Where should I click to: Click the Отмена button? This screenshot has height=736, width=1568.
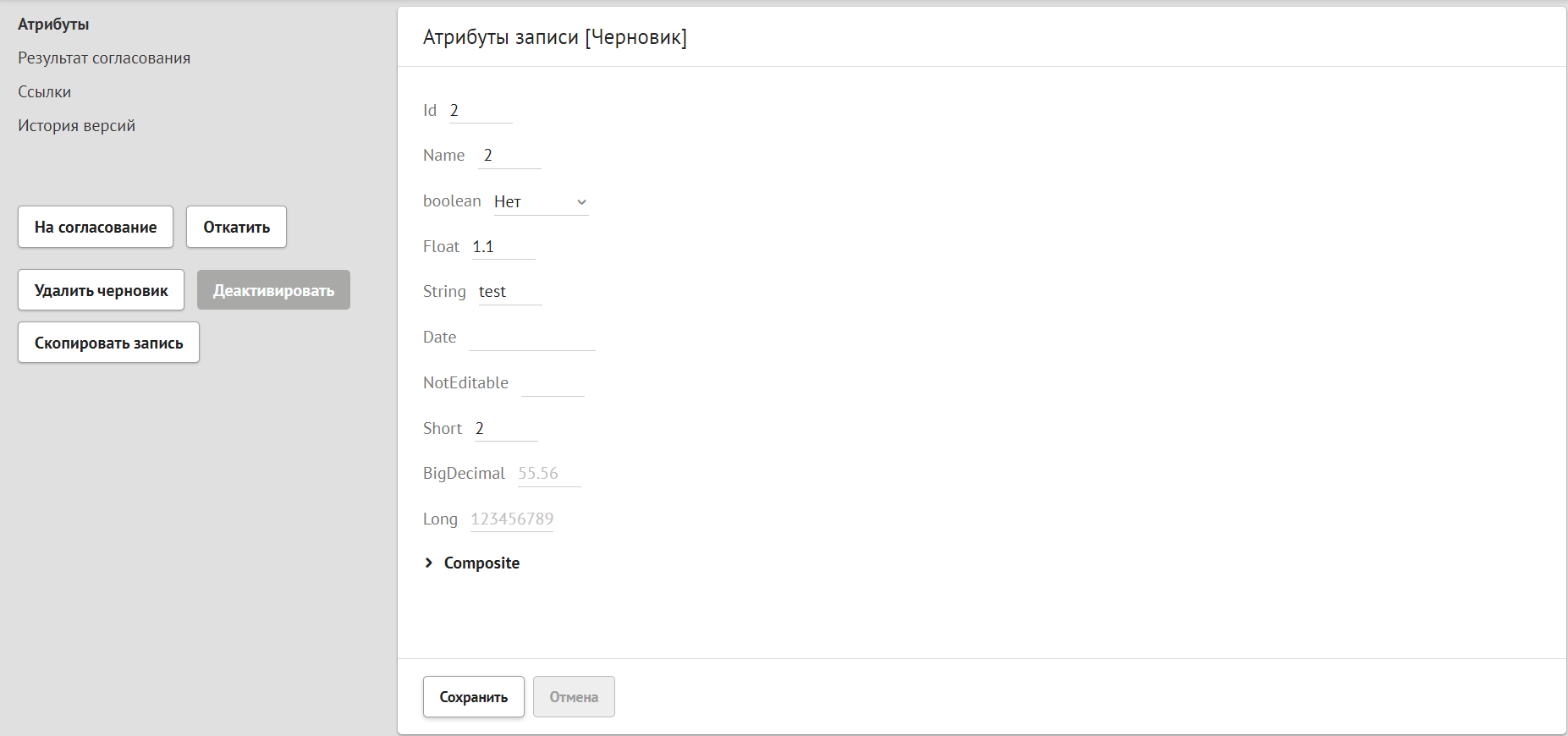pyautogui.click(x=574, y=697)
